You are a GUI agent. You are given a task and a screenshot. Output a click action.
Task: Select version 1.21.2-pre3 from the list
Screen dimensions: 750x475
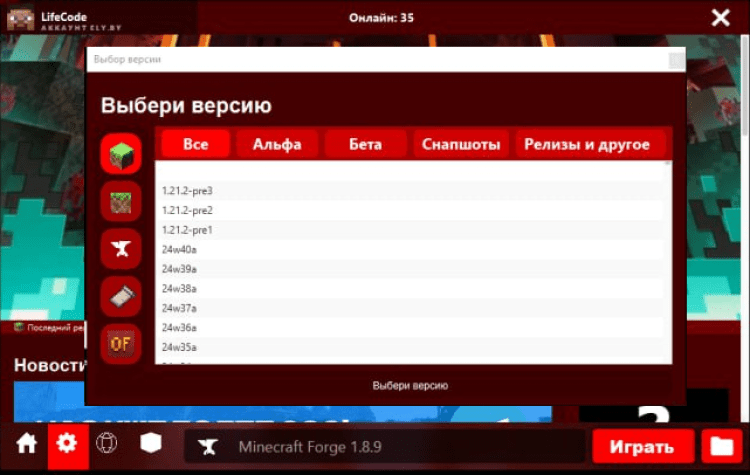click(187, 190)
